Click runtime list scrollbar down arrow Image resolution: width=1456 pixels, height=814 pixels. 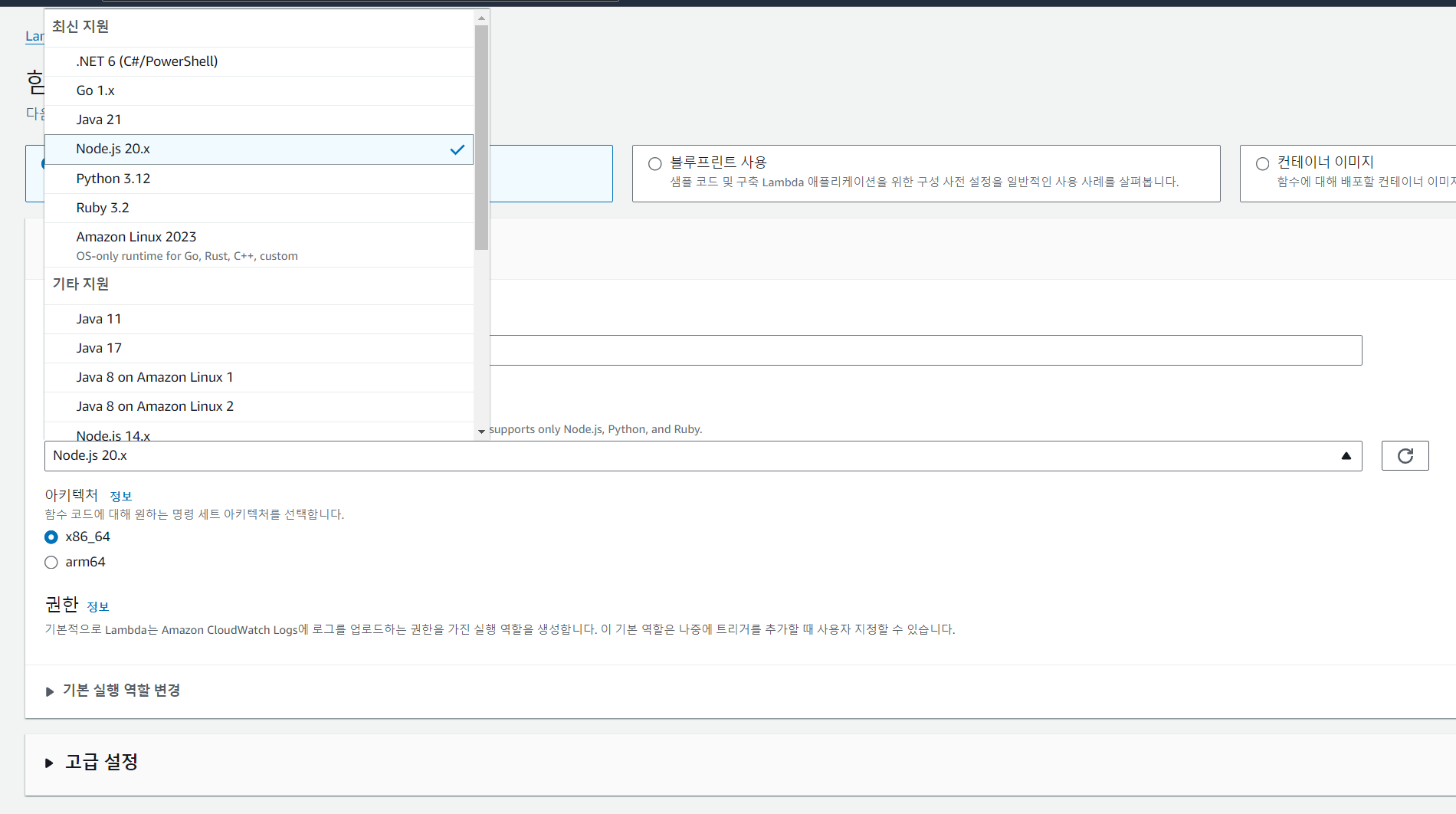click(x=481, y=432)
